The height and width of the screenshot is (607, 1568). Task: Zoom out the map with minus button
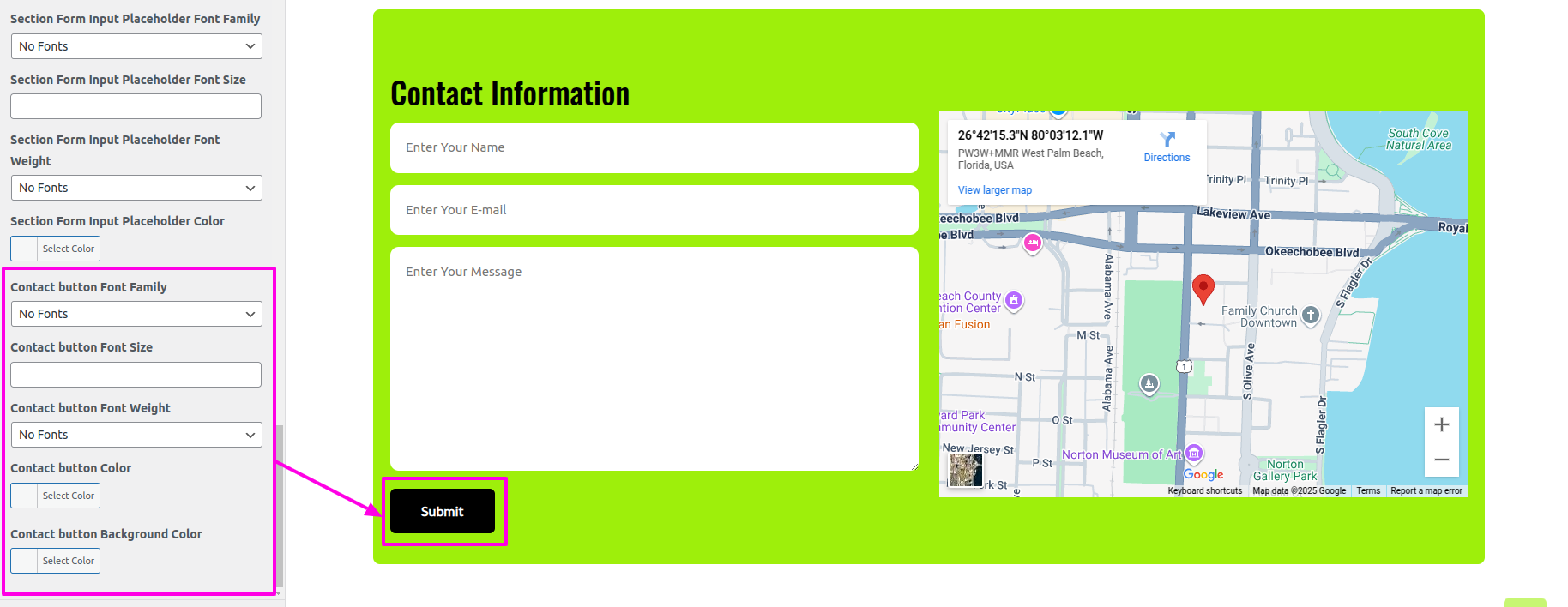coord(1441,460)
